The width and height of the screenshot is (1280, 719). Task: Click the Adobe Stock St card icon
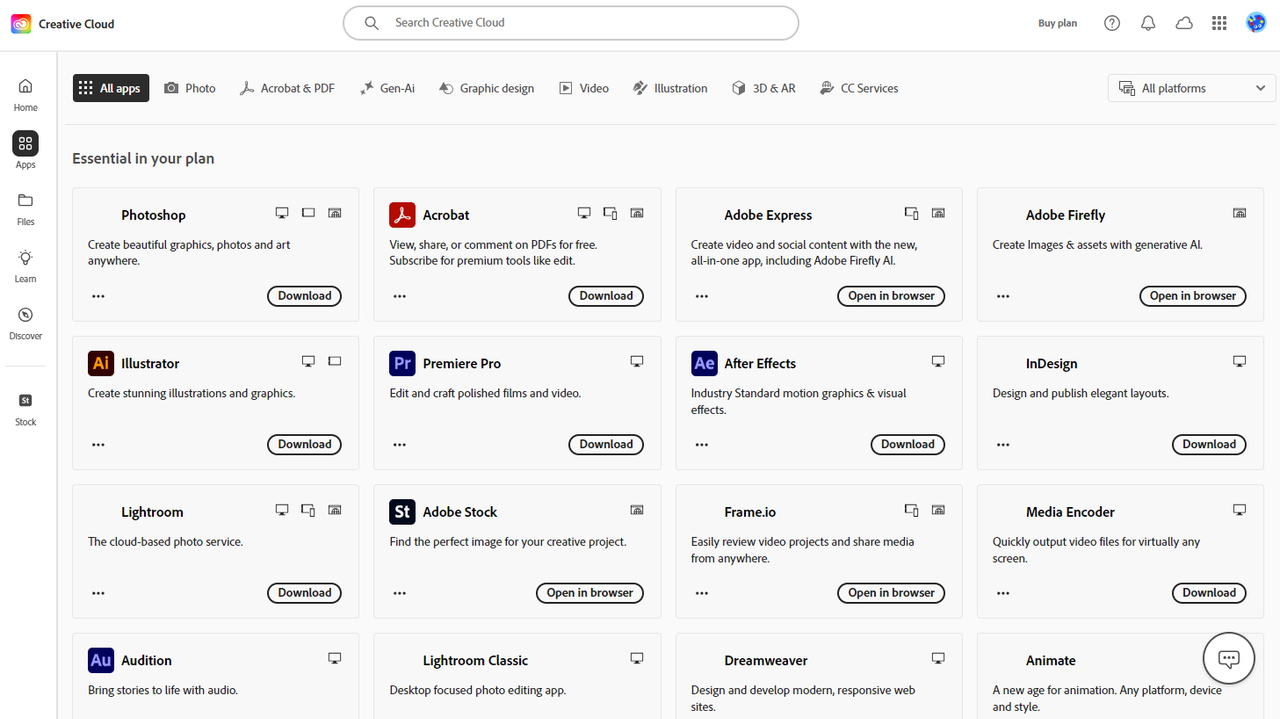402,512
